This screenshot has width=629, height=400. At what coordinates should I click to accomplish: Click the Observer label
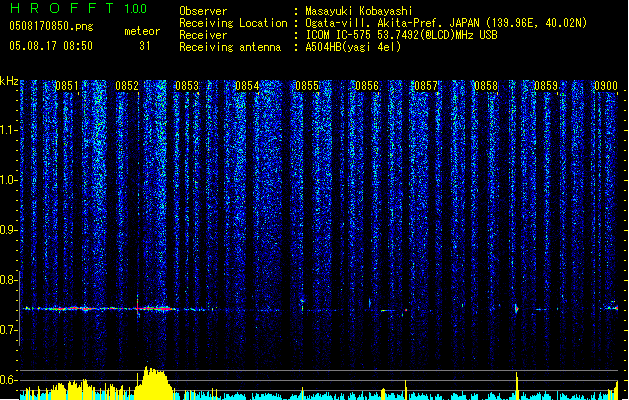(x=203, y=11)
